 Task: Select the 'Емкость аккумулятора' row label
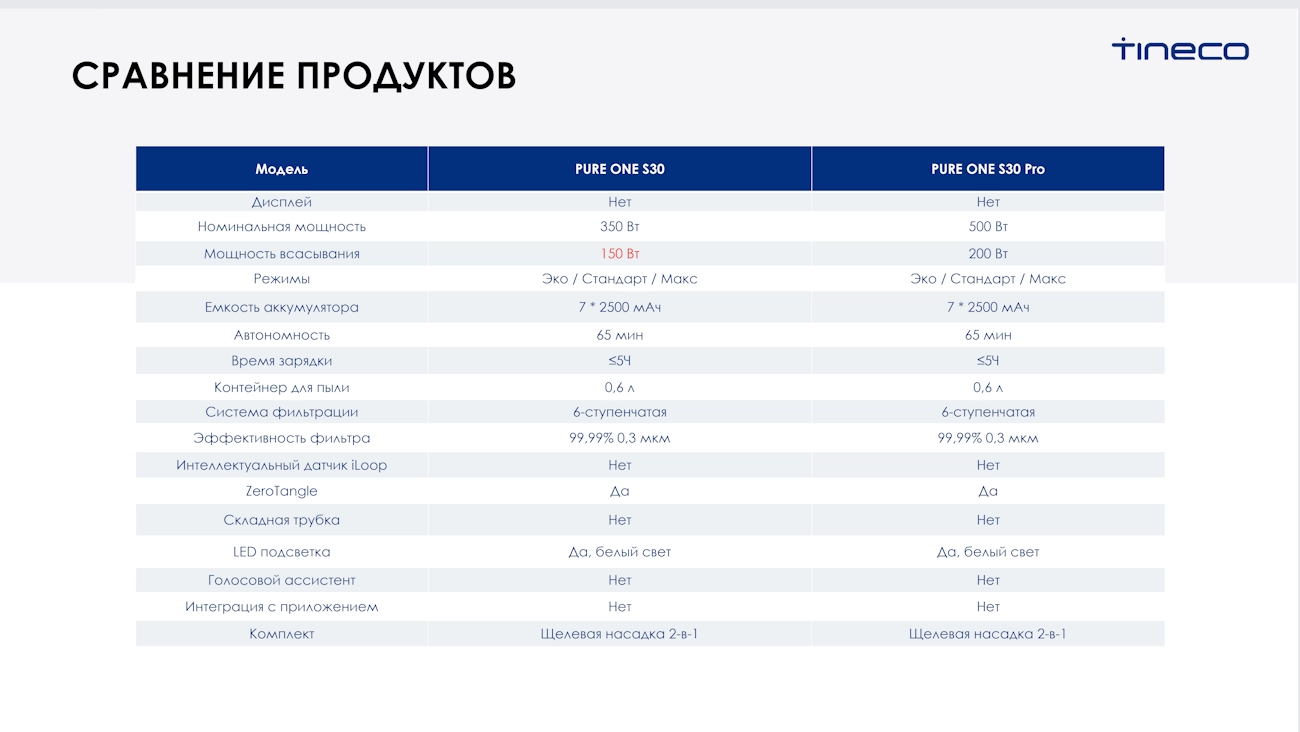[282, 307]
